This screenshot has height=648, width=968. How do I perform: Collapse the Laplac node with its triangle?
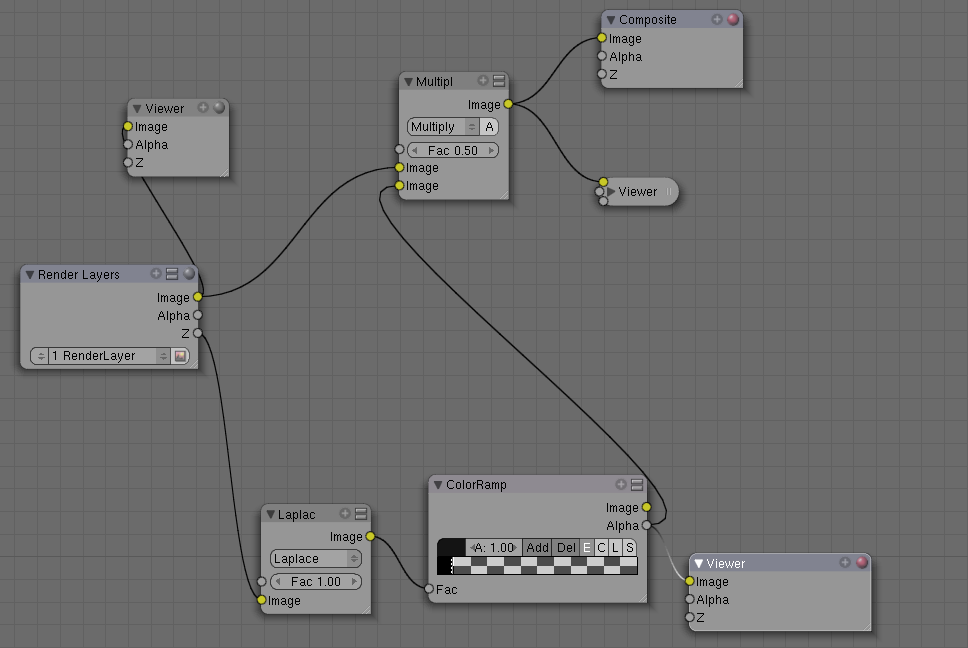[270, 514]
